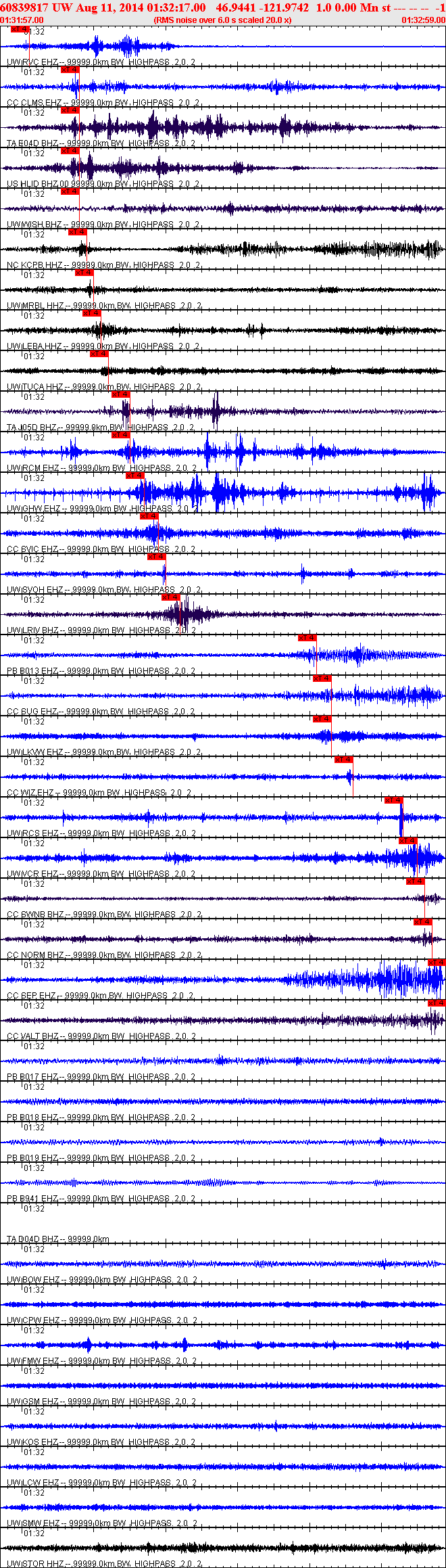
Task: Click red pick flag on BVIC trace
Action: [149, 516]
